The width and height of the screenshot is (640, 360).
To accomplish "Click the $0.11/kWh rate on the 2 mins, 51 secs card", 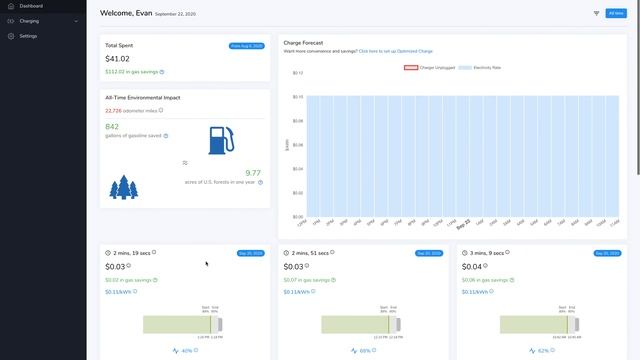I will [x=297, y=292].
